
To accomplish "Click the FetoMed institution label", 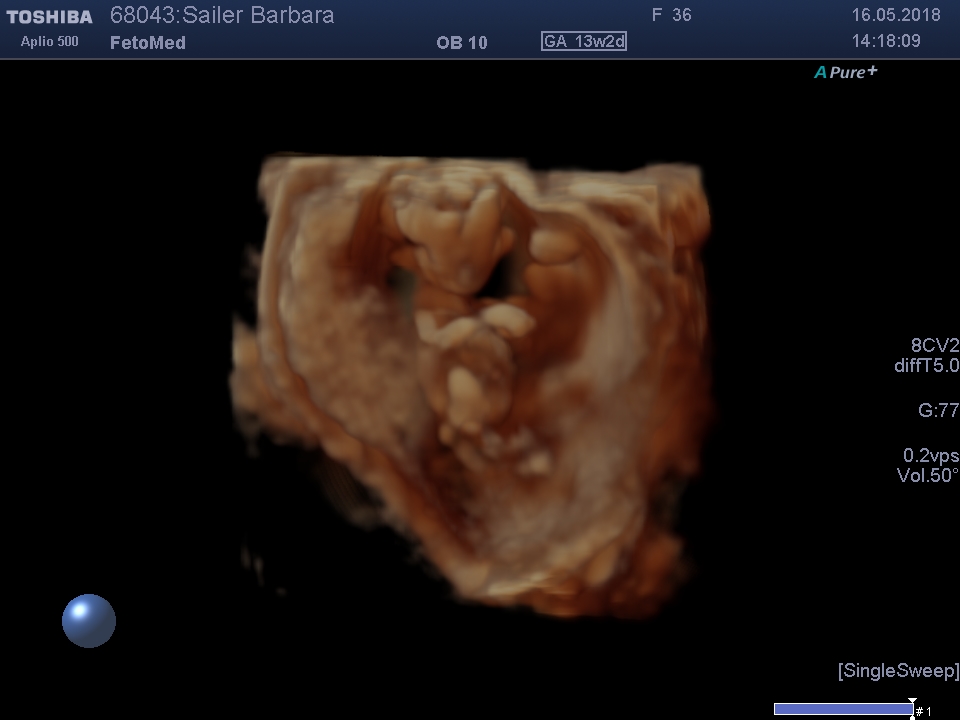I will tap(148, 43).
